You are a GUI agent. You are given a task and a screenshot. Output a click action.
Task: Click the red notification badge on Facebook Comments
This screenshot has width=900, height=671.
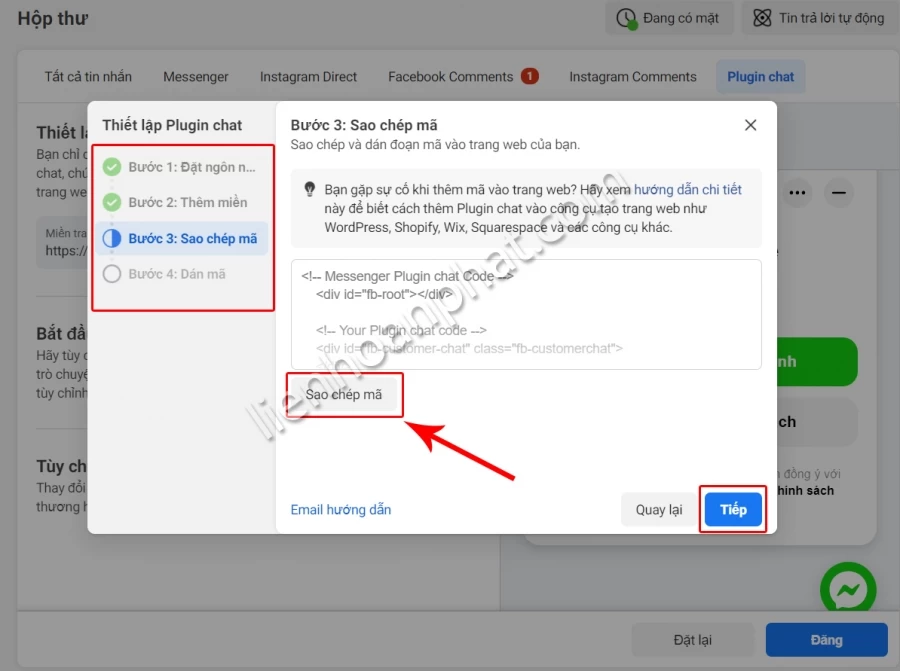(529, 76)
